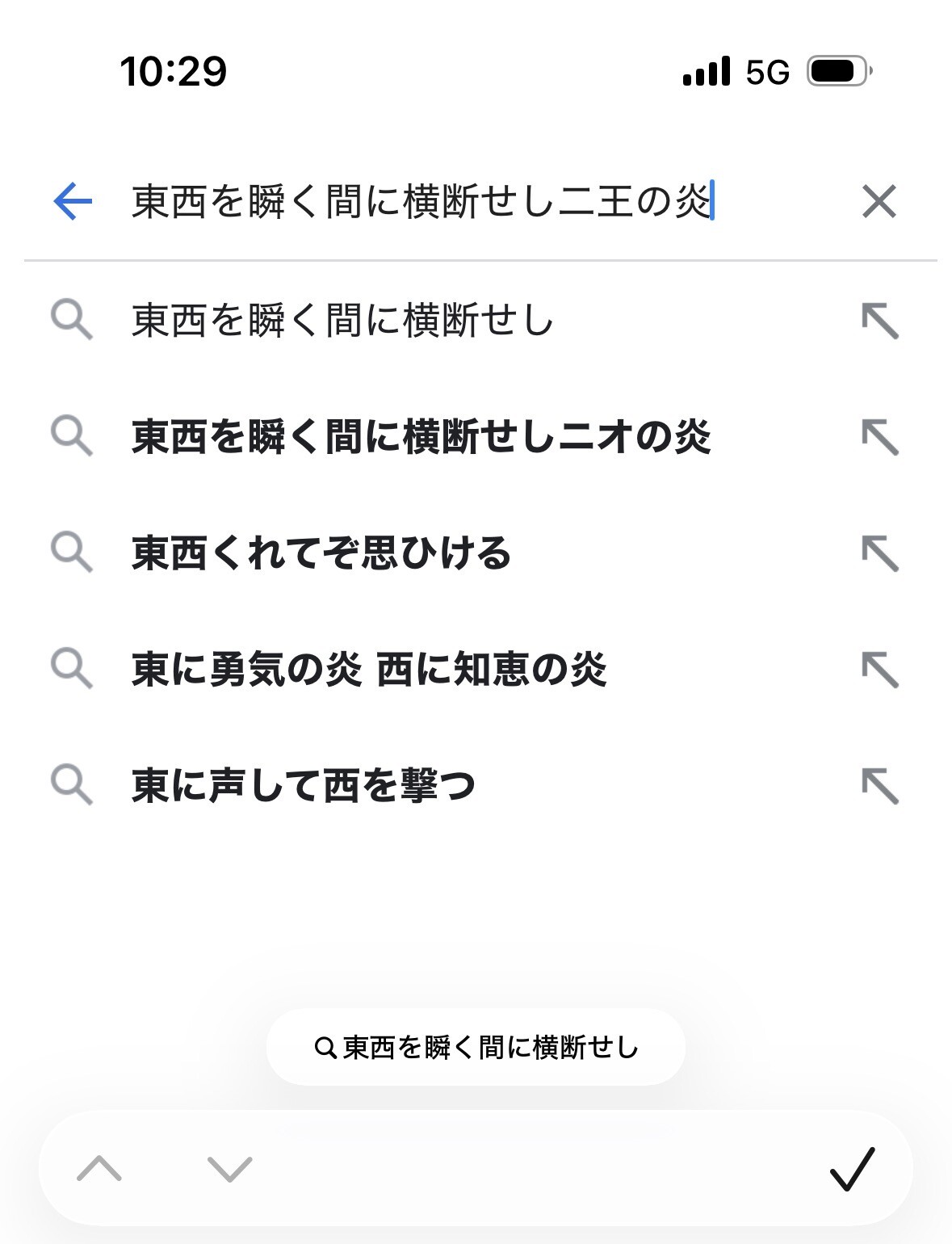Screen dimensions: 952x1244
Task: Fill query arrow for 東西を瞬く間に横断せし
Action: [879, 322]
